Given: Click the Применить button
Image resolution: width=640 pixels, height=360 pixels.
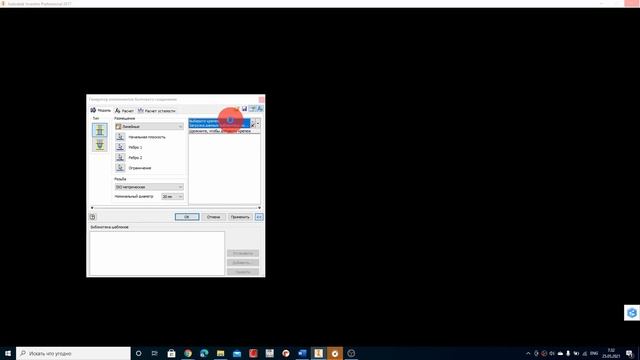Looking at the screenshot, I should pos(240,217).
